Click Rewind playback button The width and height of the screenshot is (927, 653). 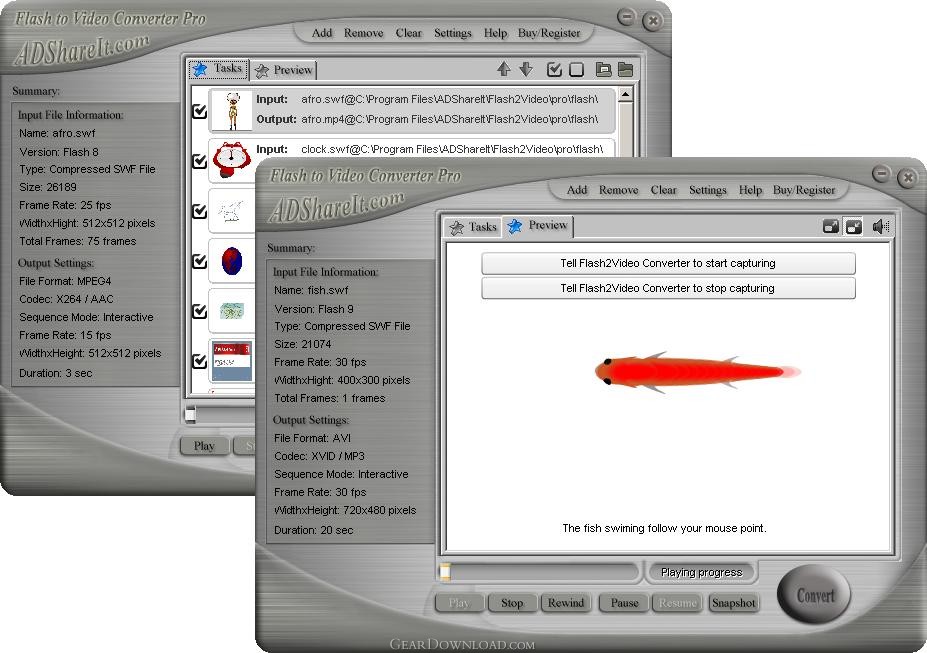565,603
